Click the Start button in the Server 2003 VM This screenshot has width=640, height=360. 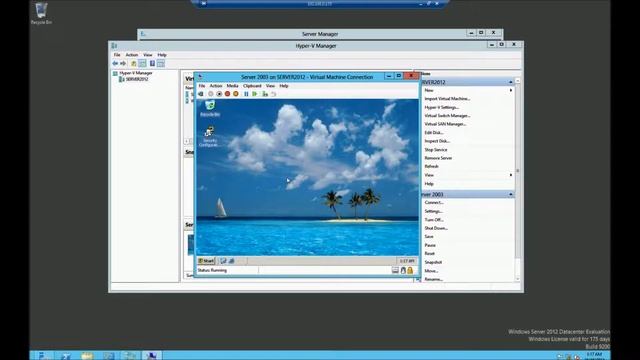(206, 260)
